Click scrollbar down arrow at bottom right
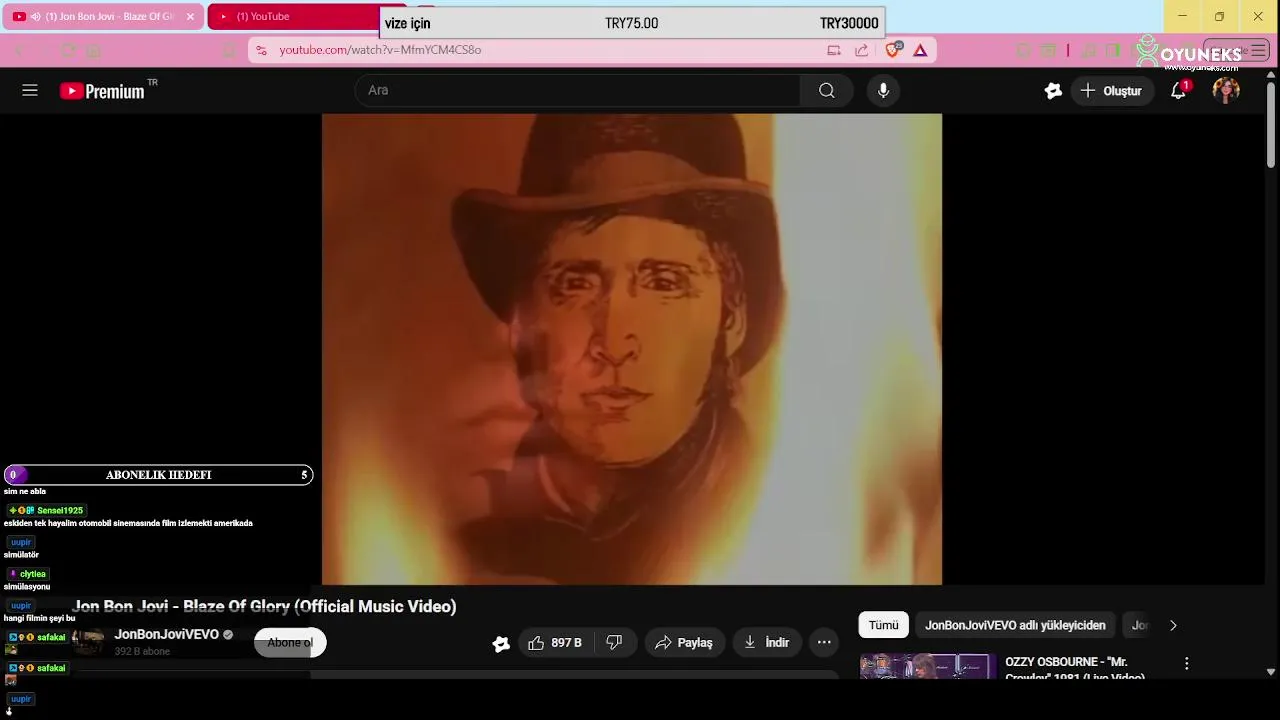The width and height of the screenshot is (1280, 720). (x=1271, y=672)
